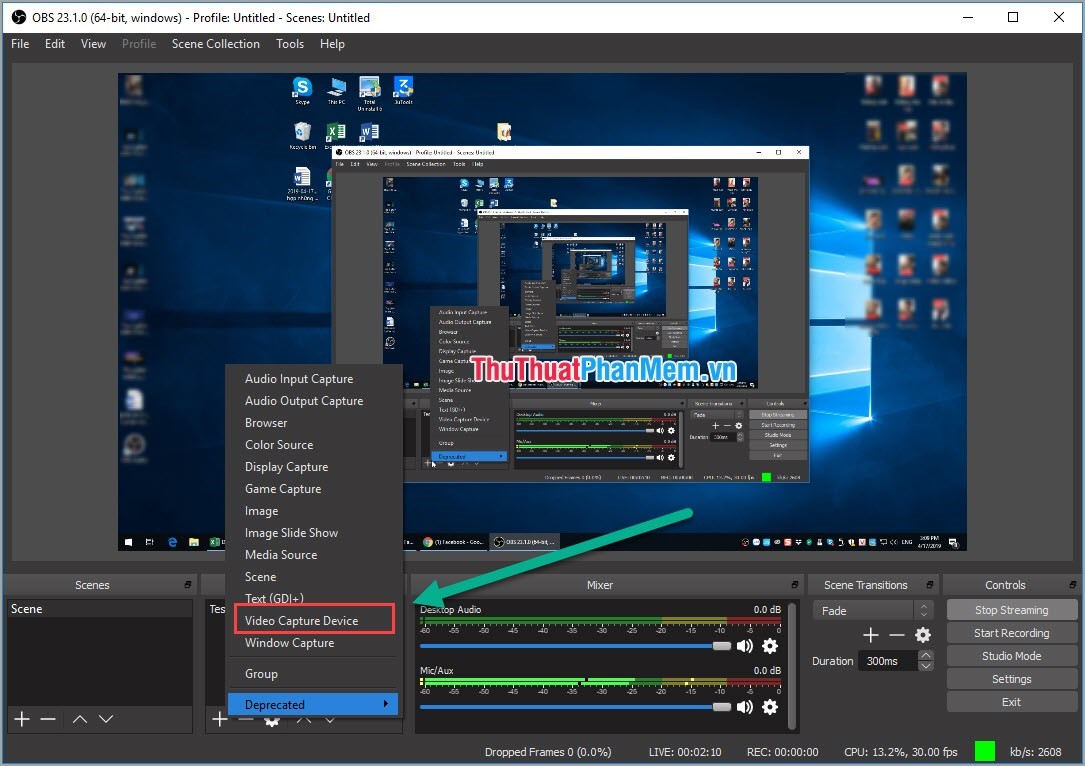Screen dimensions: 1085x766
Task: Remove the selected scene using the minus icon
Action: click(x=47, y=718)
